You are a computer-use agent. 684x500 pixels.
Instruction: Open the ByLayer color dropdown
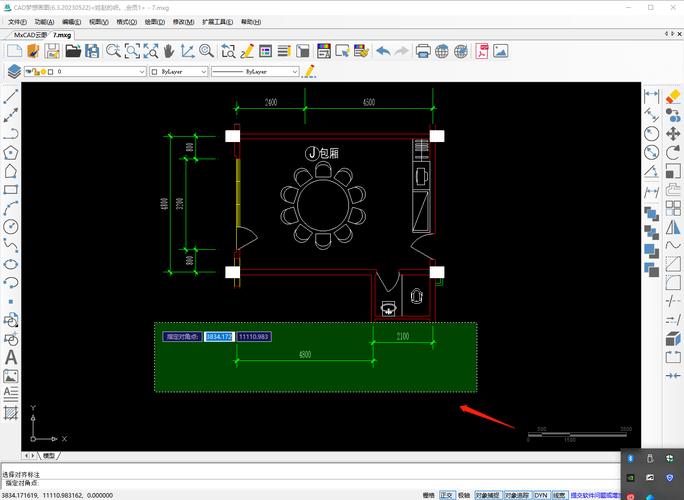coord(204,72)
